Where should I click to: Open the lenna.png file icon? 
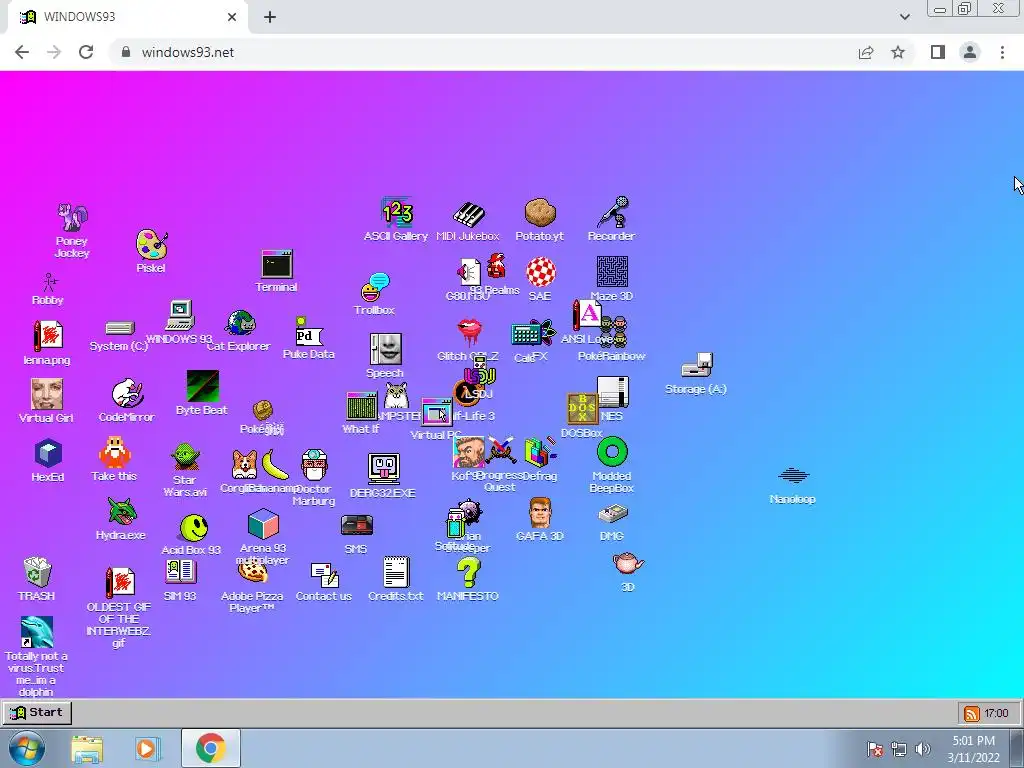pos(48,336)
